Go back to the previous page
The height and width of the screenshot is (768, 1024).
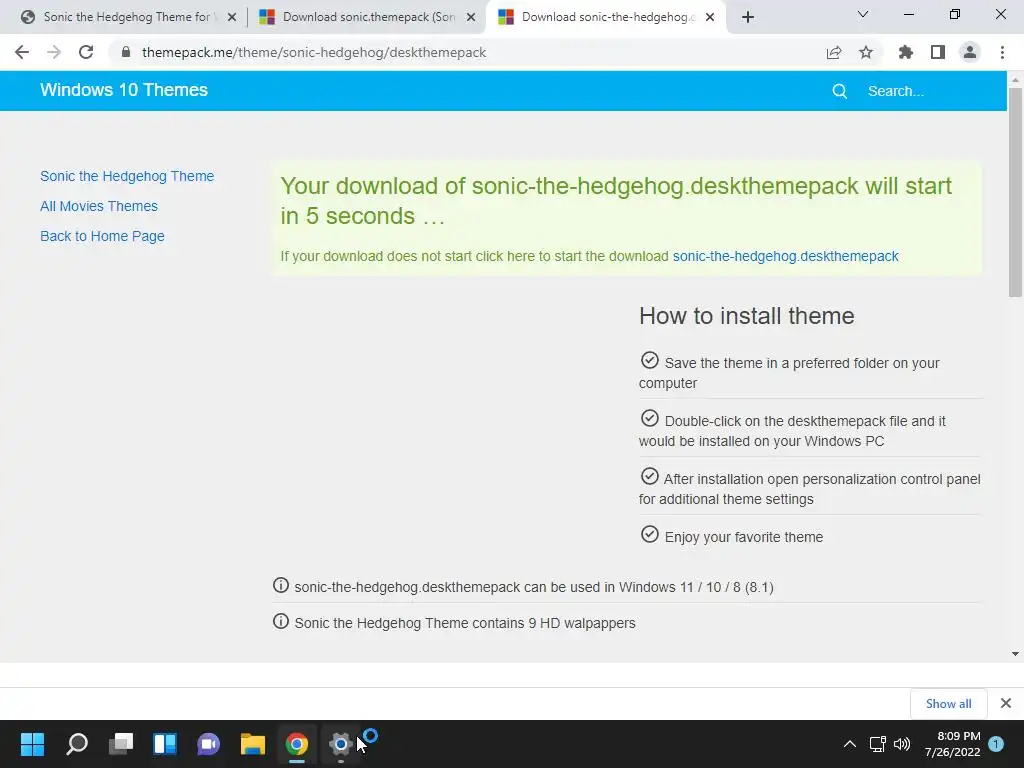click(22, 52)
